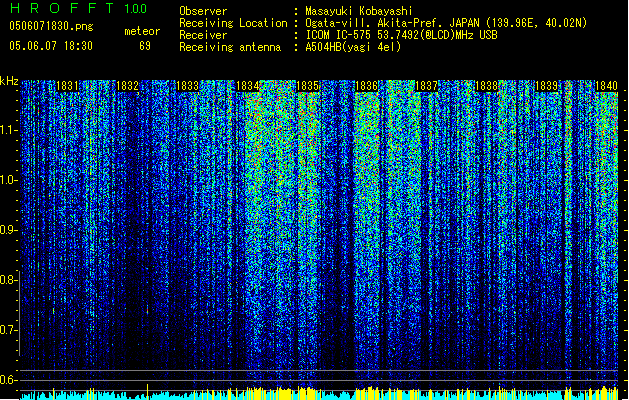Click the 0.8 kHz axis tick label
This screenshot has height=400, width=629.
pyautogui.click(x=8, y=280)
